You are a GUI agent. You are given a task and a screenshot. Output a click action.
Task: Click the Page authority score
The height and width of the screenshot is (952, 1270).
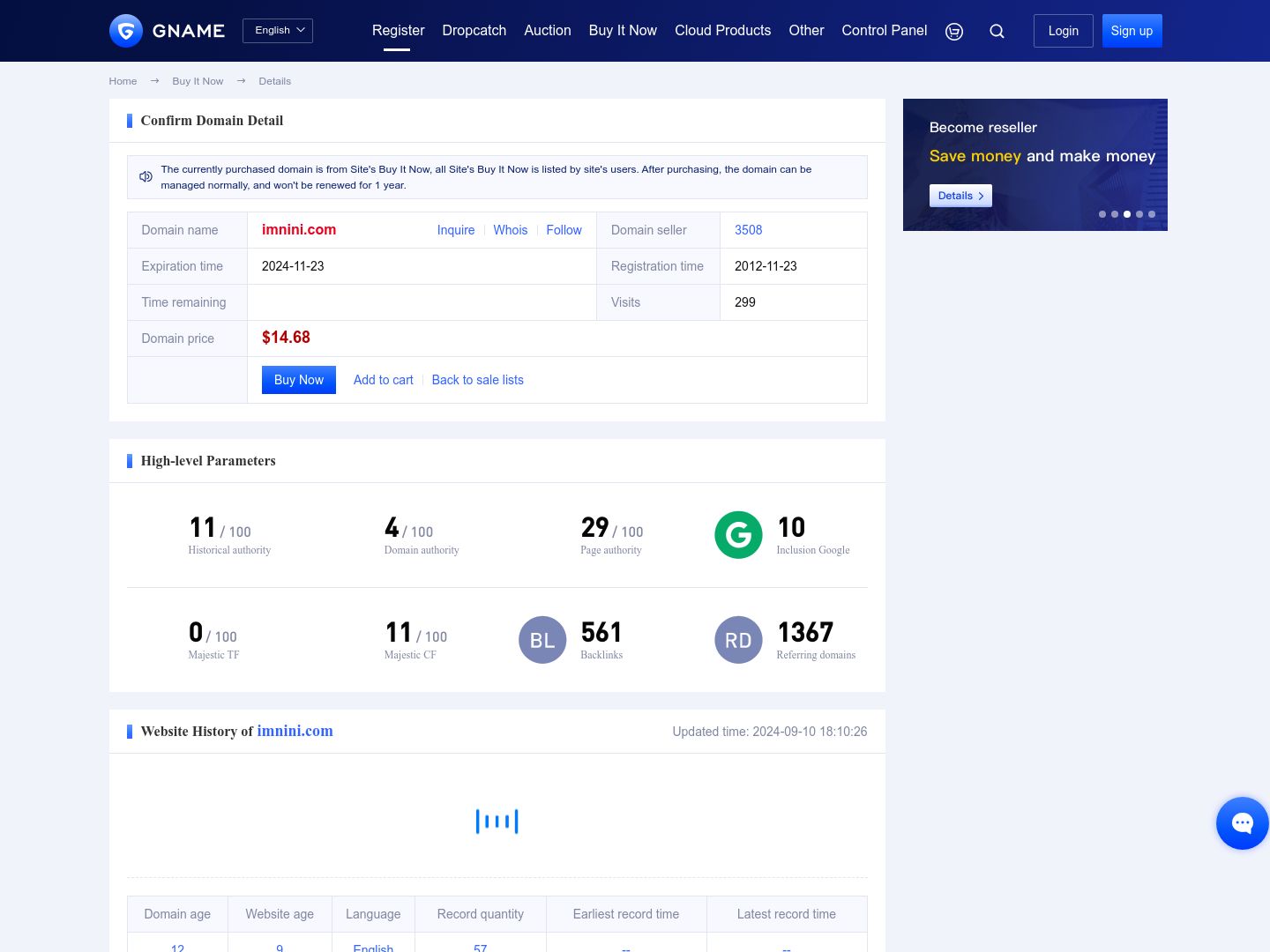612,528
